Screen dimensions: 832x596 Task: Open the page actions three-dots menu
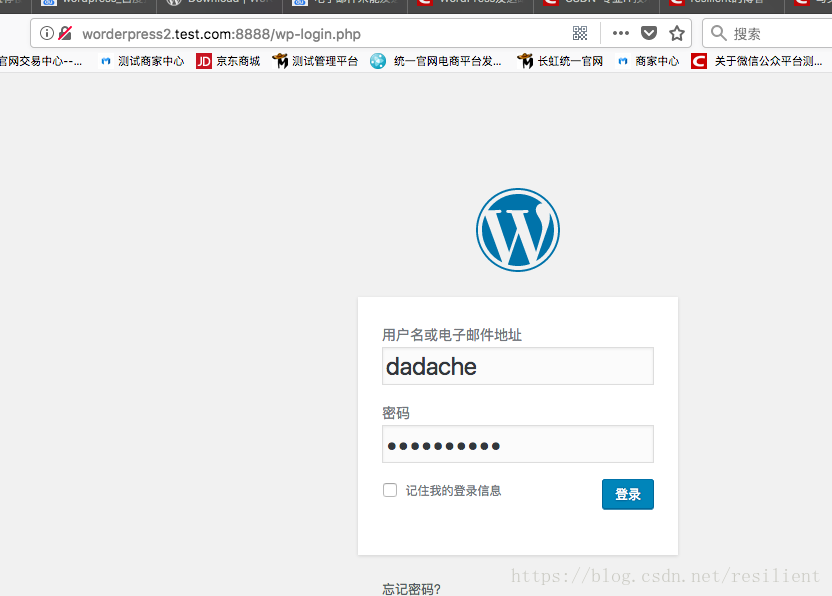pyautogui.click(x=620, y=33)
